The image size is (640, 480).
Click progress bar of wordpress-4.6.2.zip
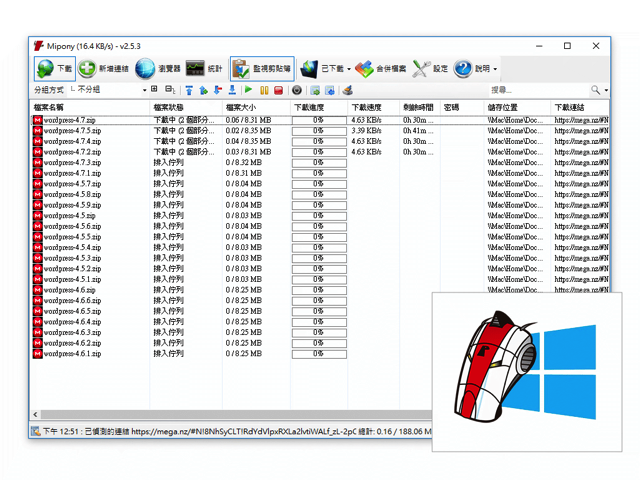(319, 343)
